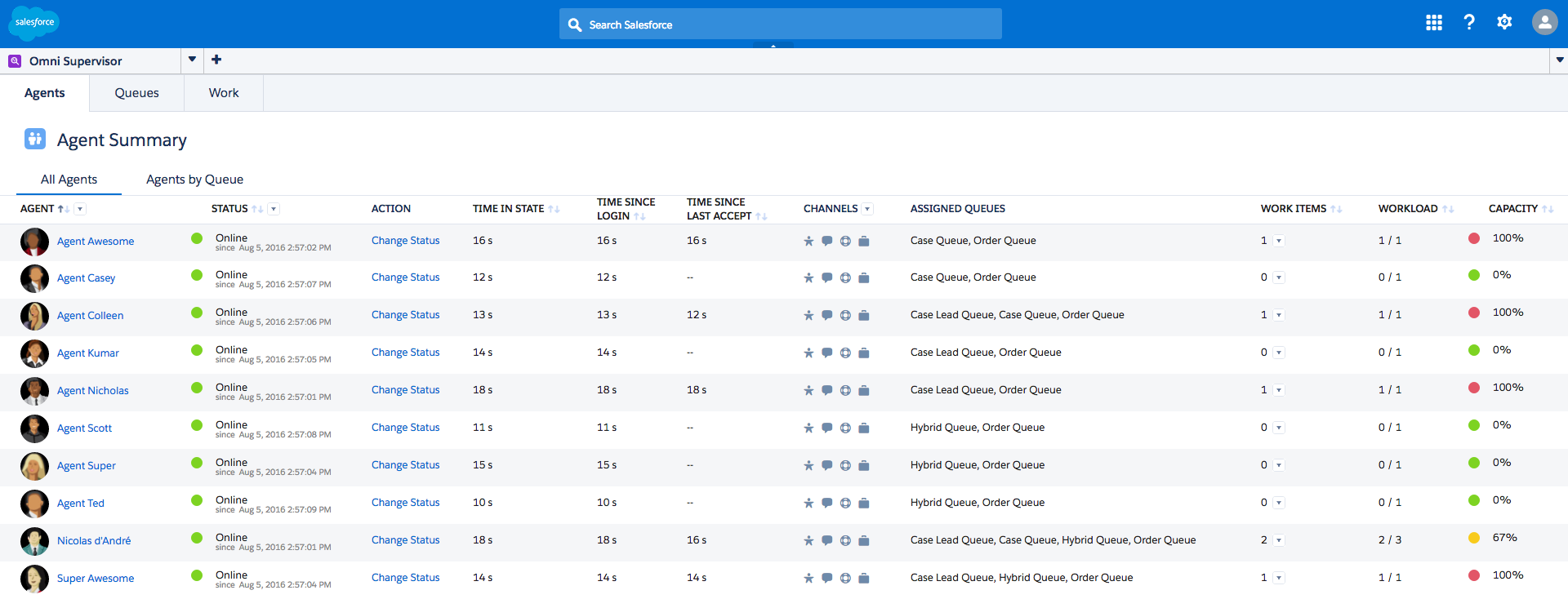Click the star channel icon for Agent Colleen

(x=808, y=316)
